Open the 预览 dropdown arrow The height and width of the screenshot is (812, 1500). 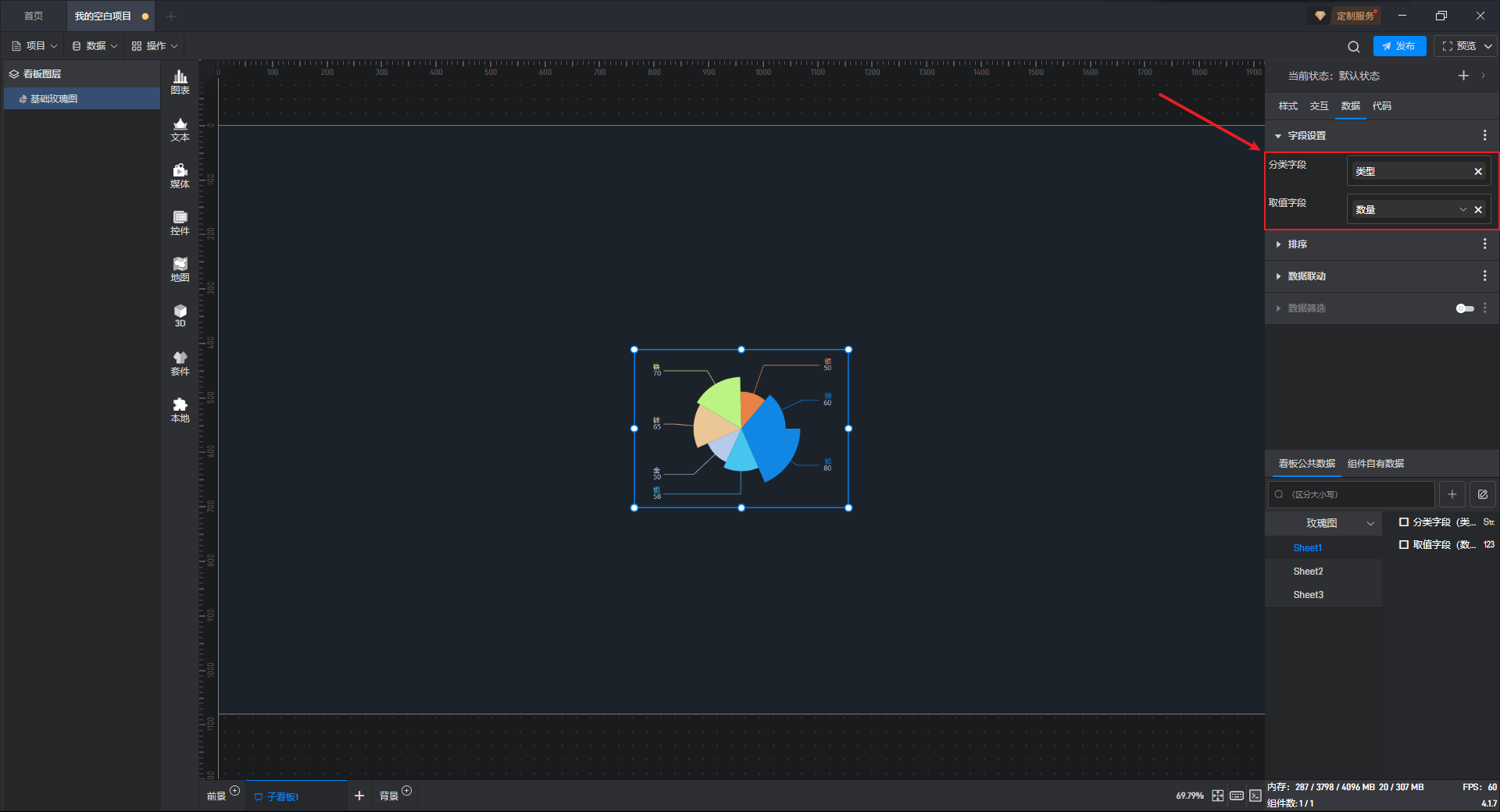(1488, 46)
